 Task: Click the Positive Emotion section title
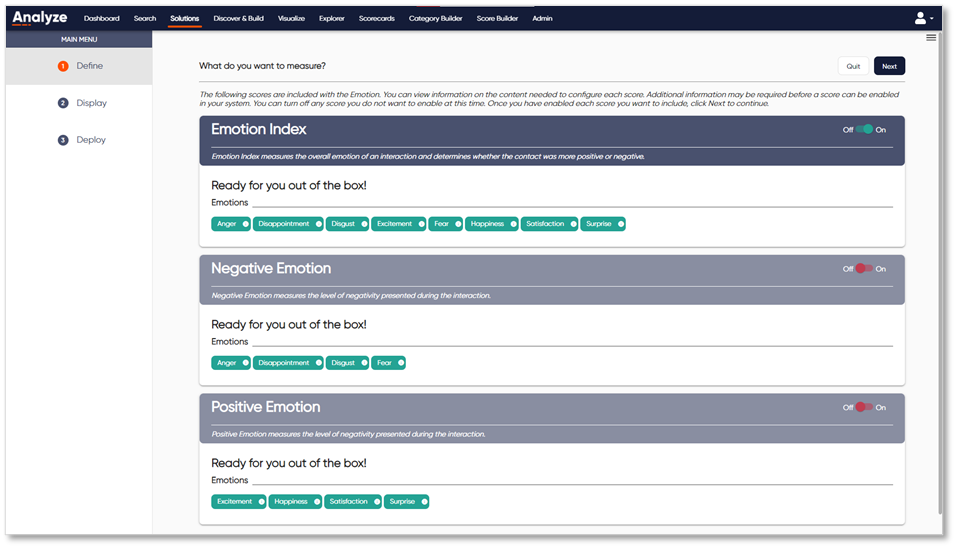point(265,407)
